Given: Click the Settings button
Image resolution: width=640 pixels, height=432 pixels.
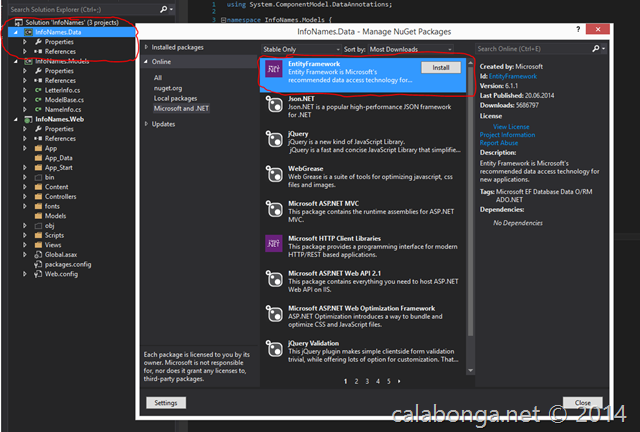Looking at the screenshot, I should click(166, 403).
